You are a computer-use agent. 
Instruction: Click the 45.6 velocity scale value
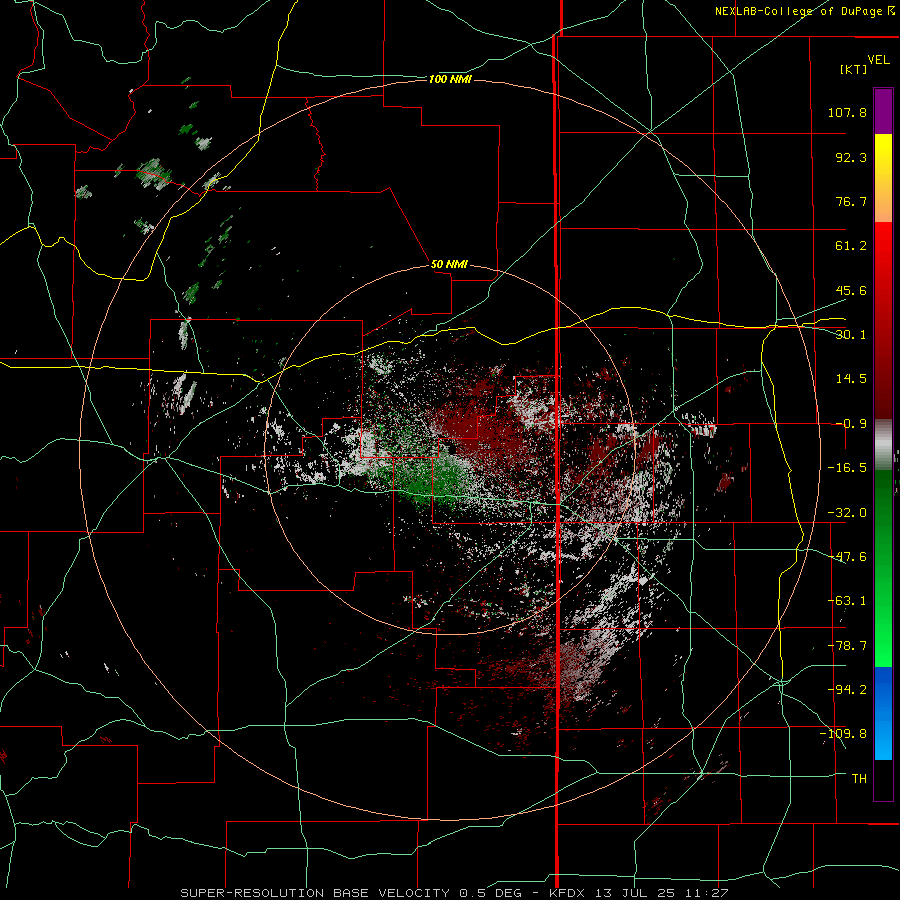pos(851,290)
